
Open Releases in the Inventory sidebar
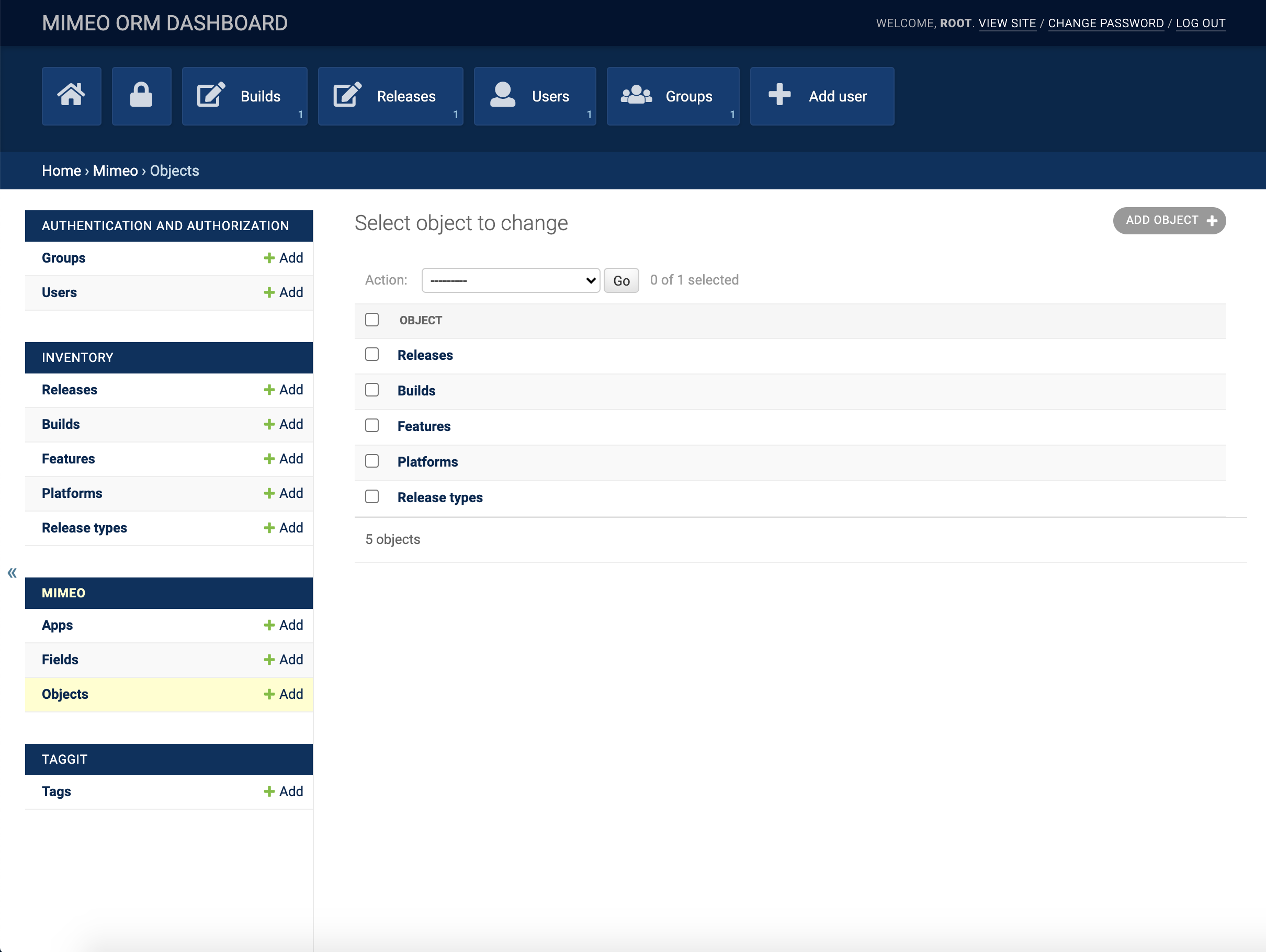(69, 390)
